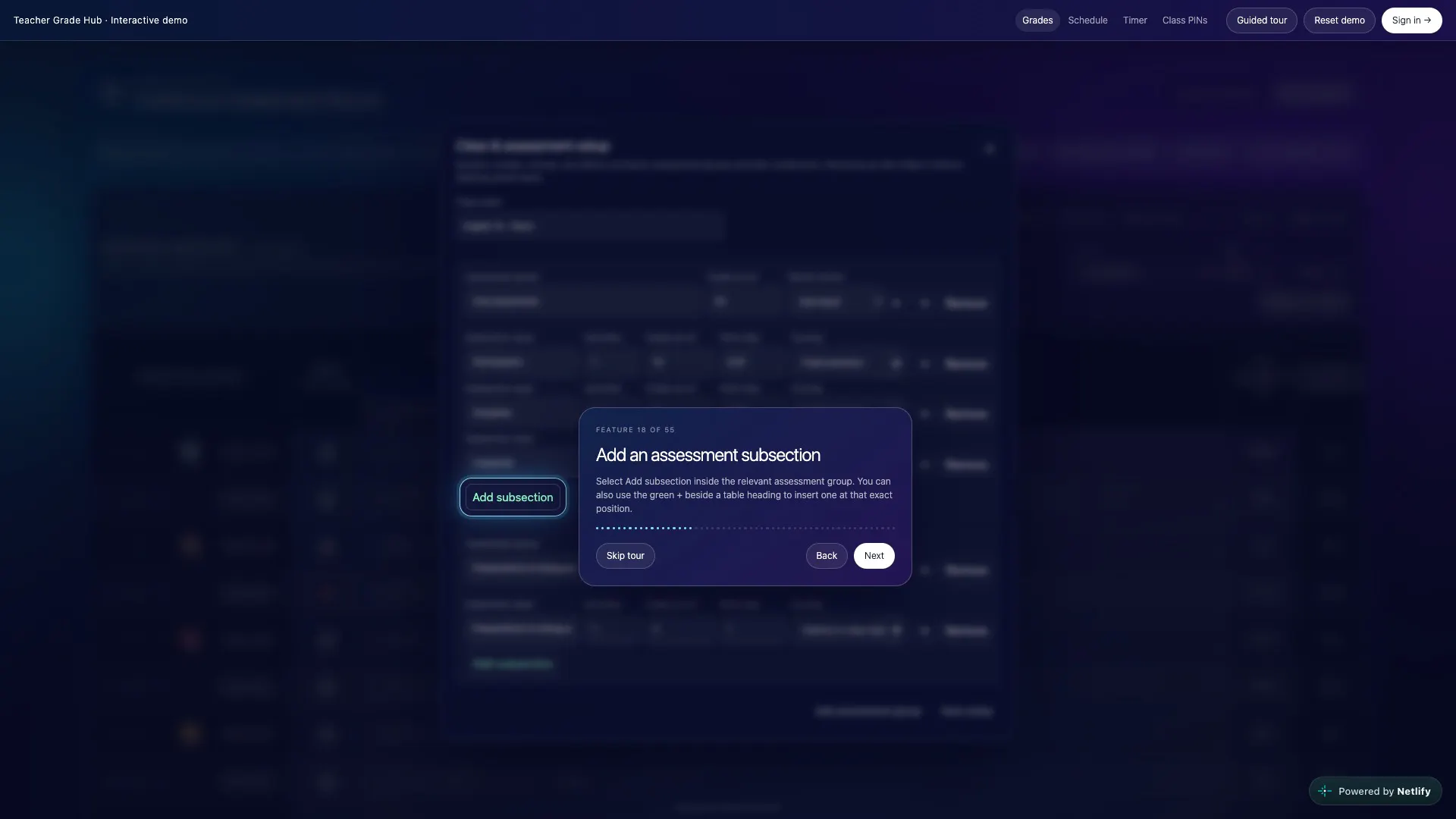Click the tour progress dots bar
The image size is (1456, 819).
click(745, 528)
